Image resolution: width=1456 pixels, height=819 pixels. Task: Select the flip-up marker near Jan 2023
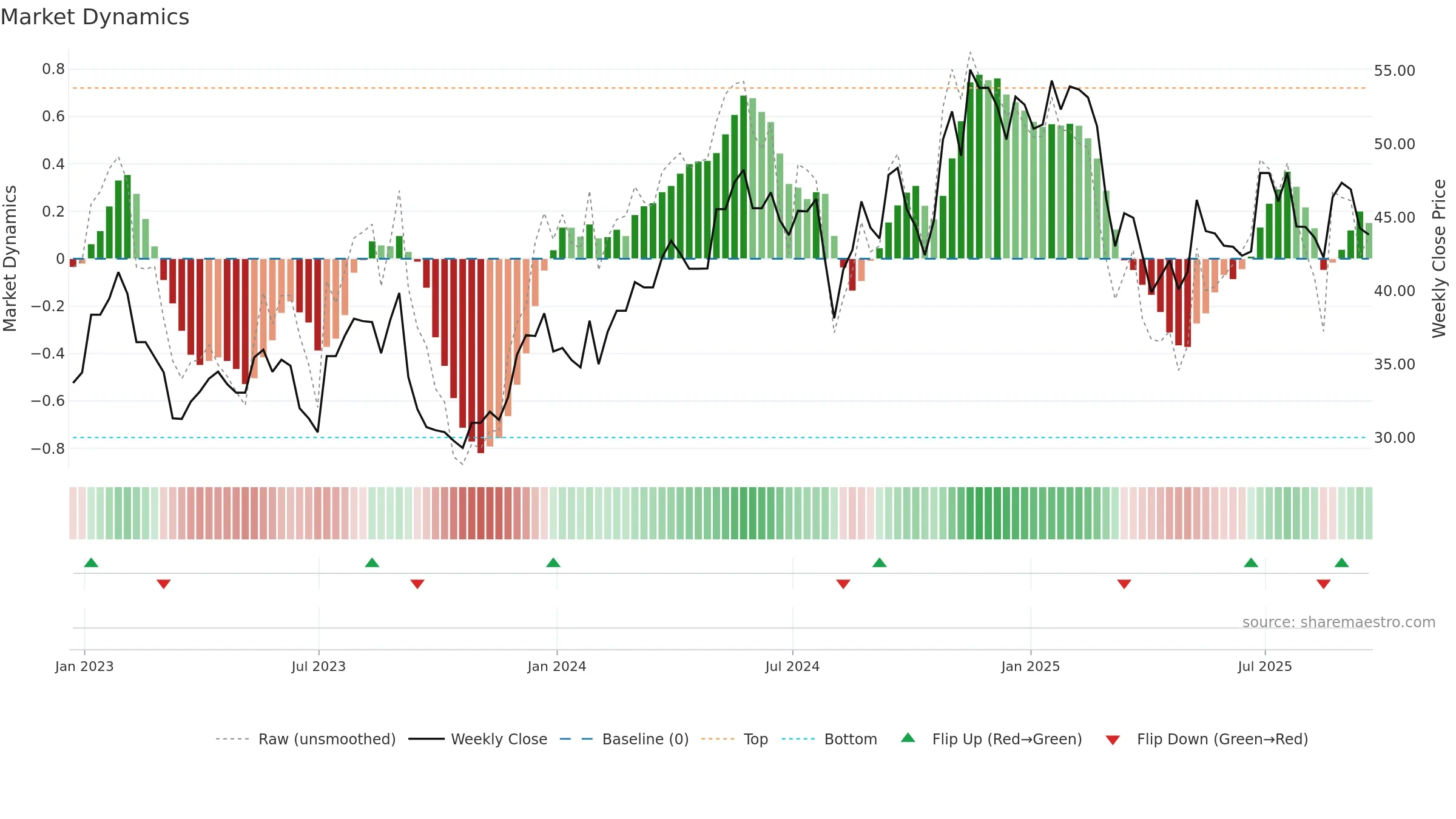point(91,562)
